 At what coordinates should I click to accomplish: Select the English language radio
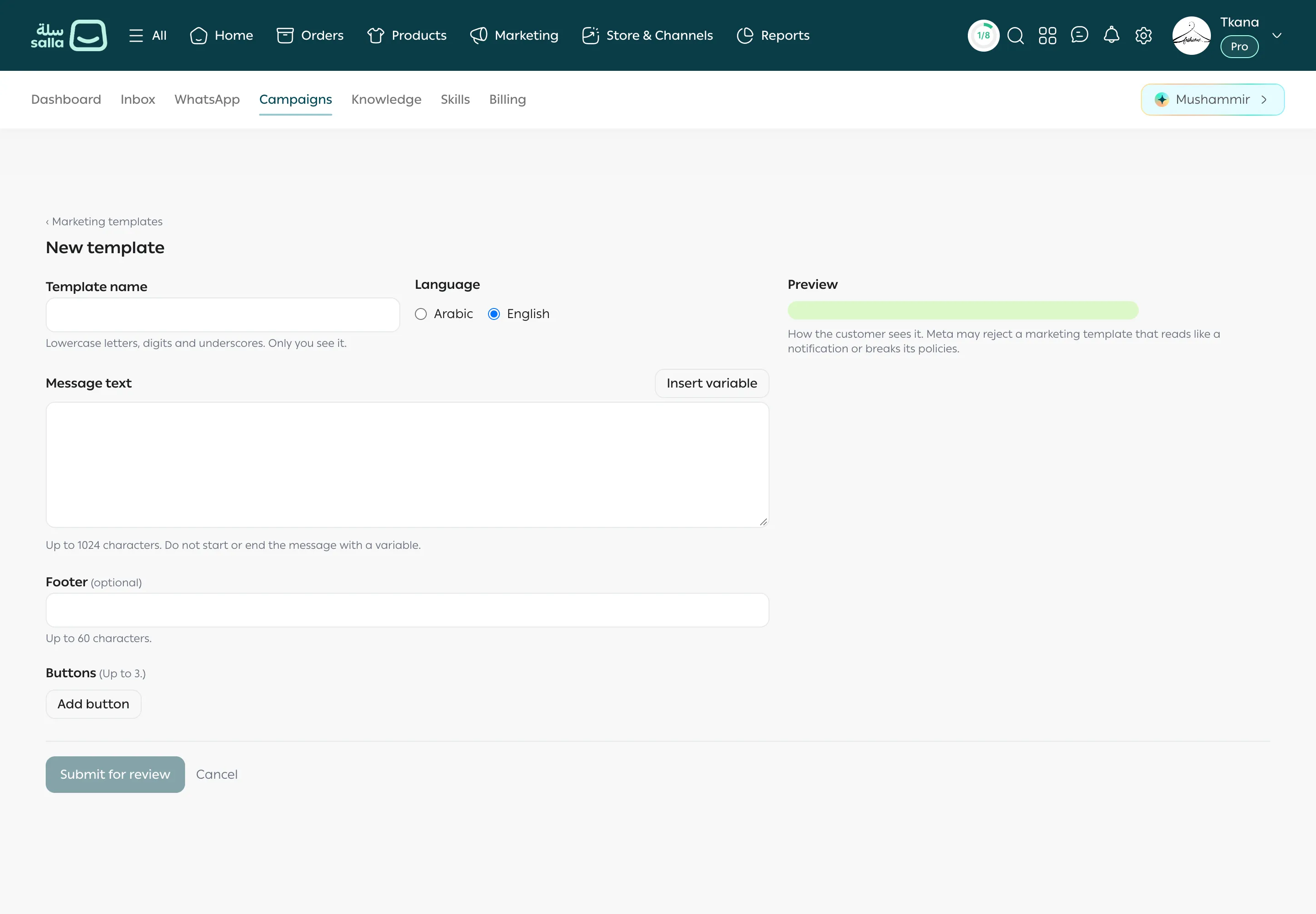(494, 314)
